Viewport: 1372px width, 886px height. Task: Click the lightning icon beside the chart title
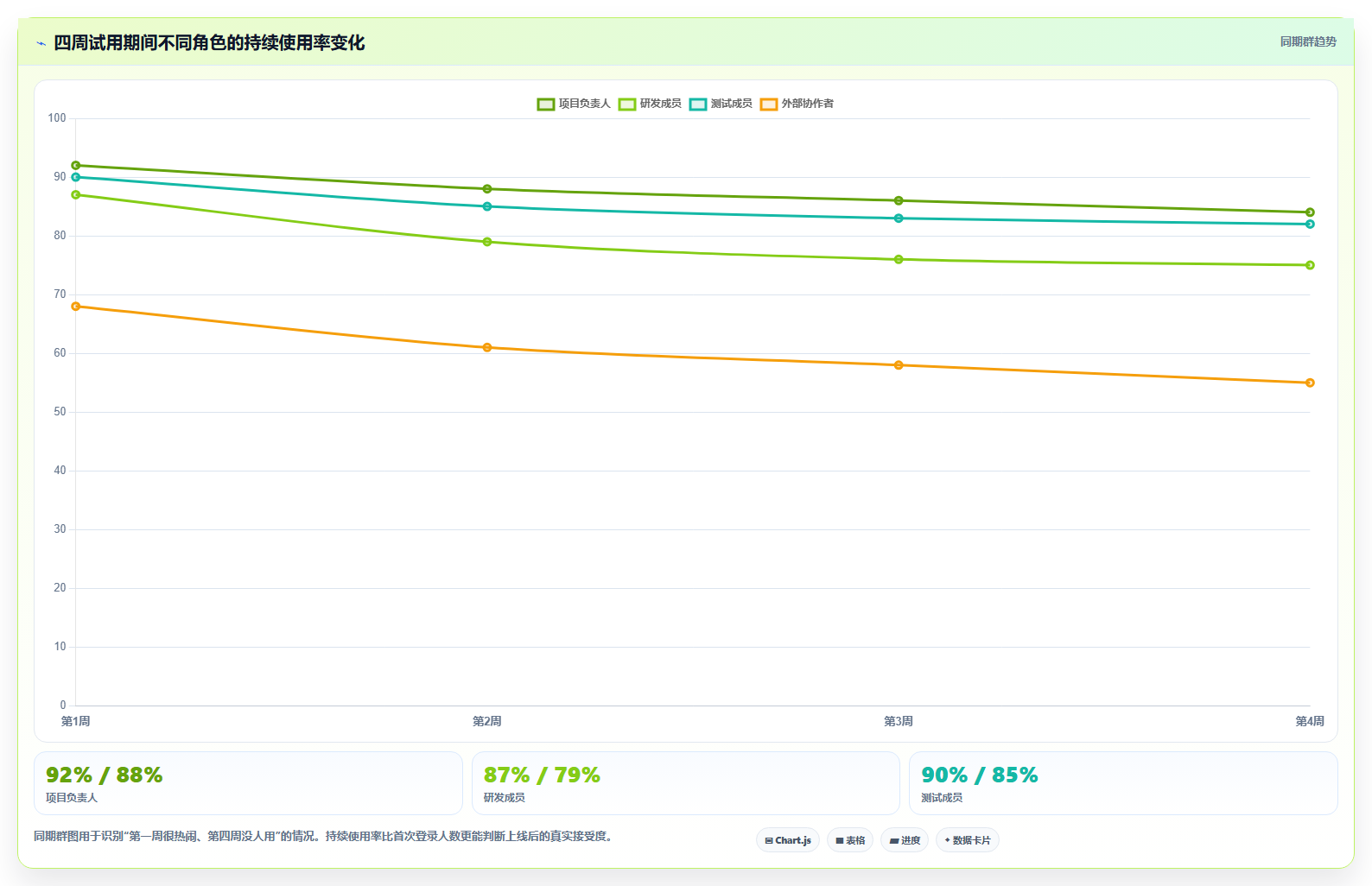pyautogui.click(x=41, y=43)
